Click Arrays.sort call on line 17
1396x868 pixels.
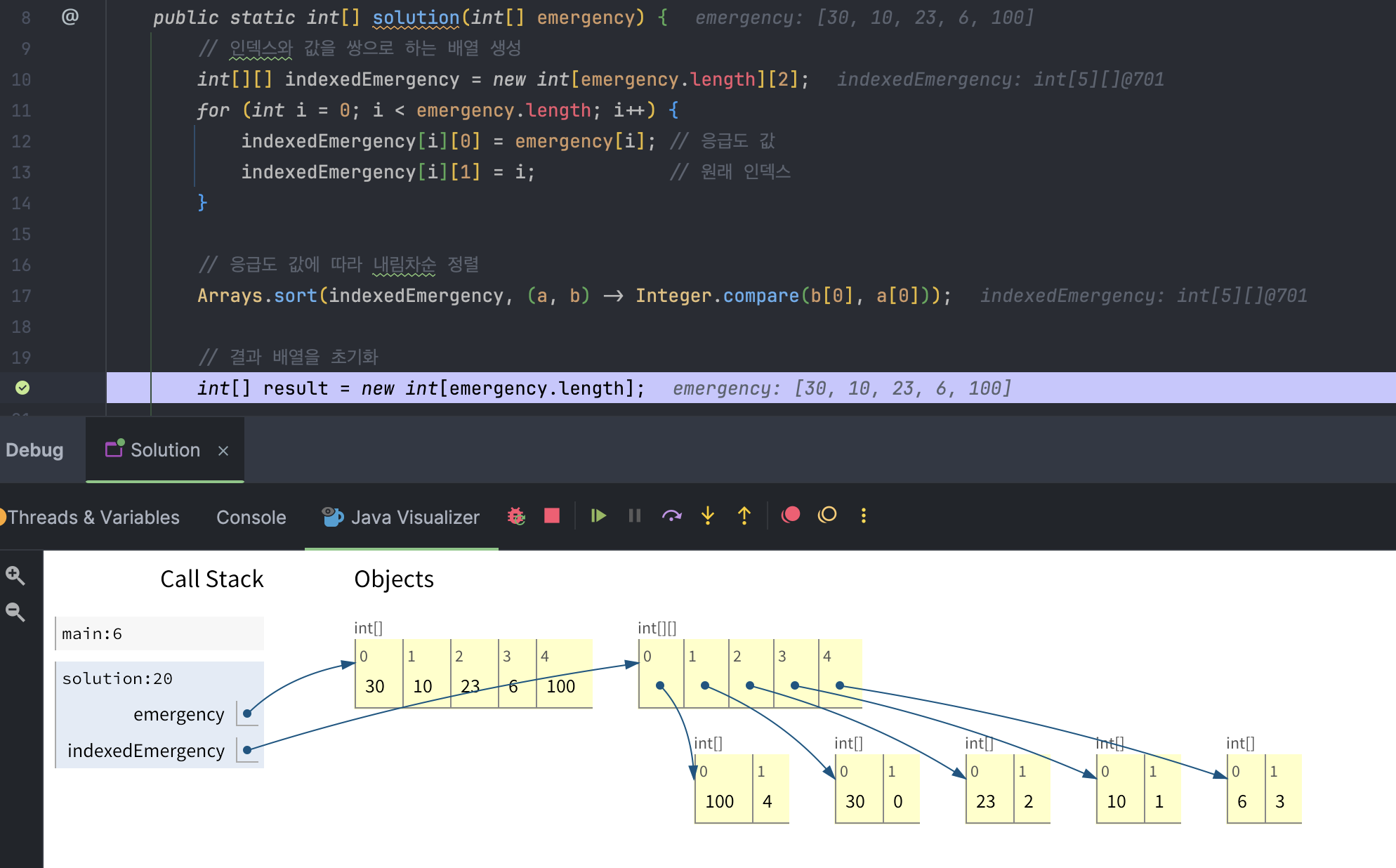pos(257,296)
